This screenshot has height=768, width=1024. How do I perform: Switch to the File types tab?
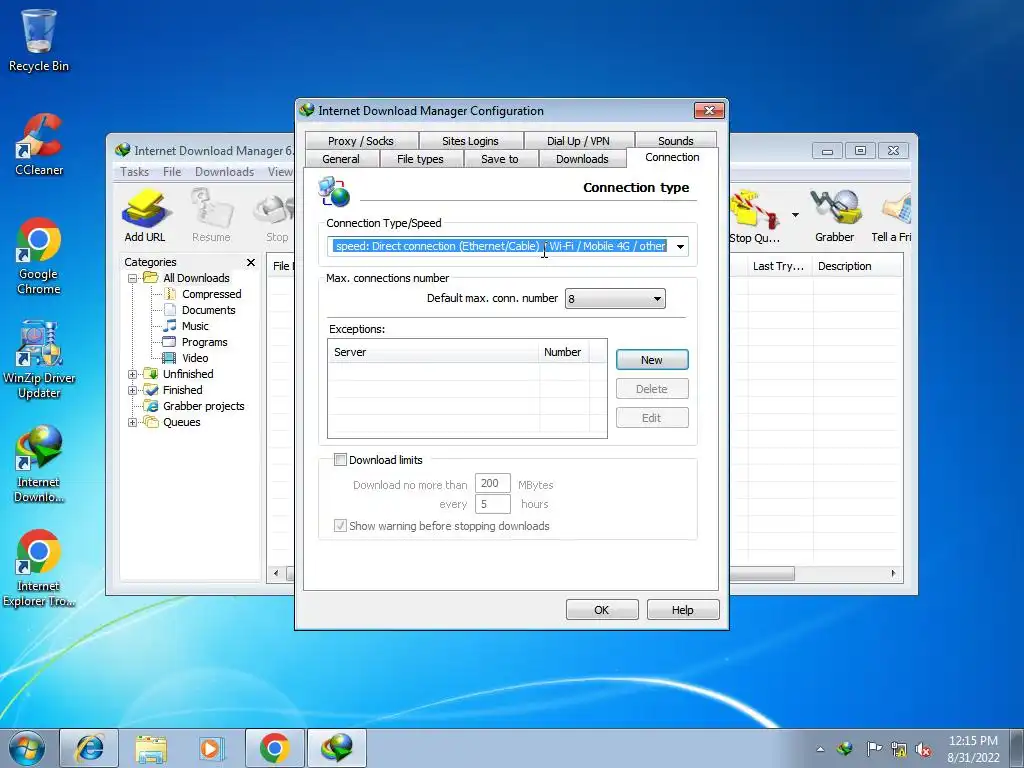pyautogui.click(x=420, y=159)
